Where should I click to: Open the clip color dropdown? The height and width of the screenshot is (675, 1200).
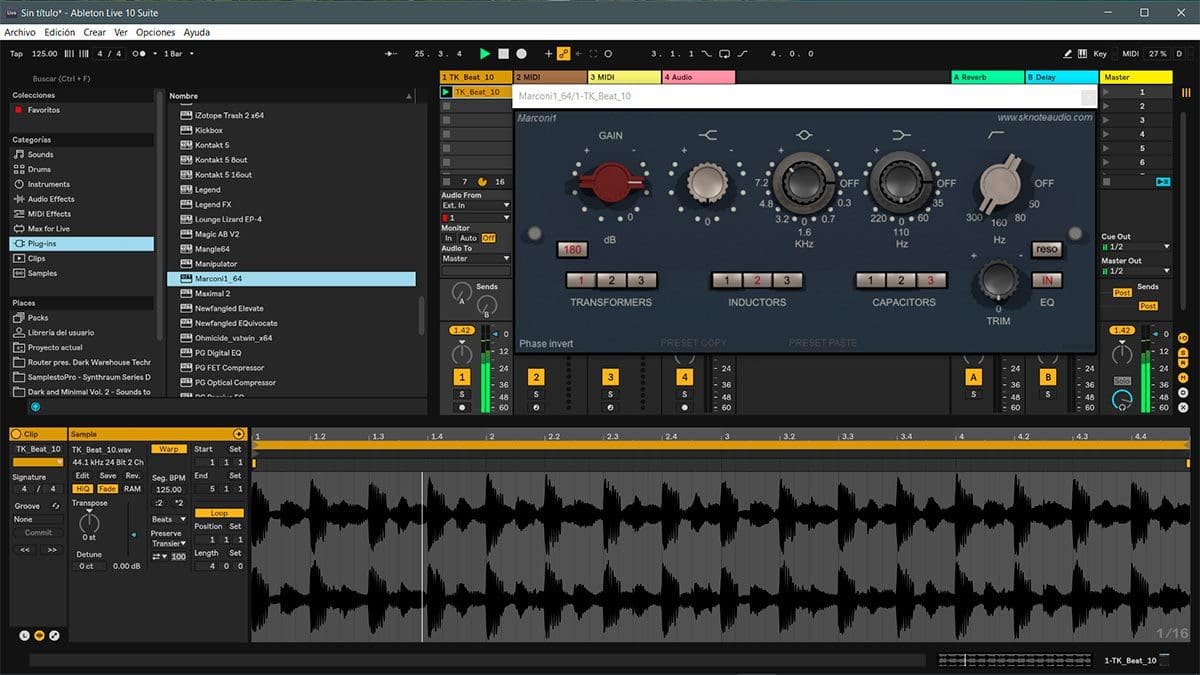point(38,463)
